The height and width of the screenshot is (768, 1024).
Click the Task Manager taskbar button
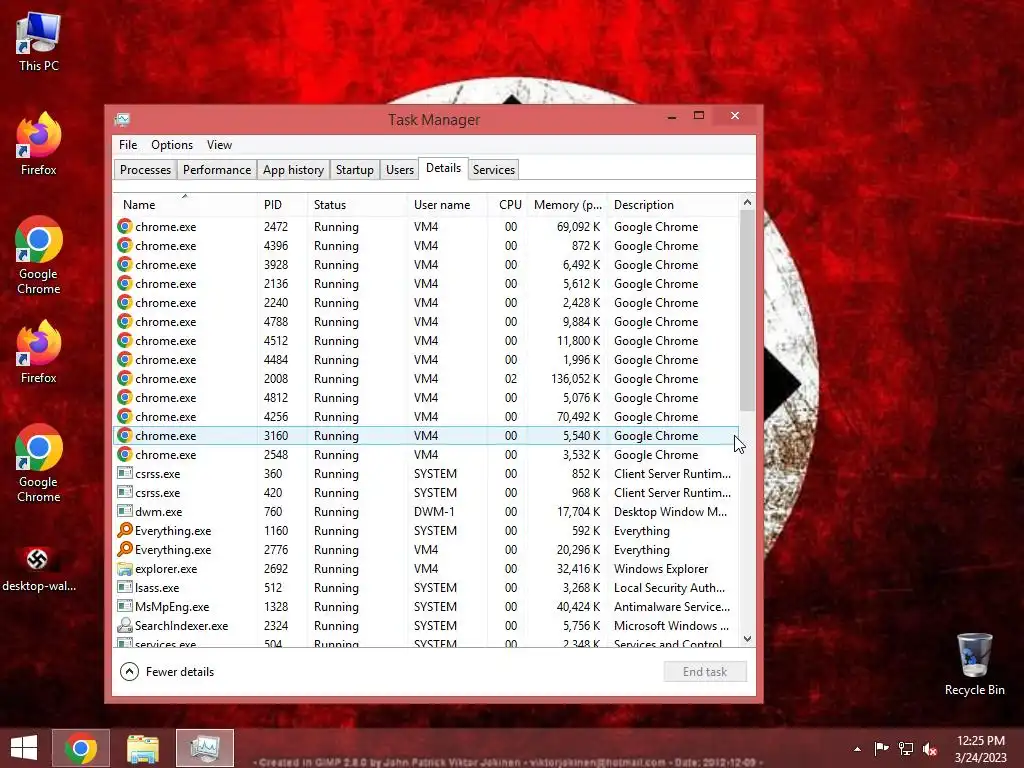click(x=204, y=748)
